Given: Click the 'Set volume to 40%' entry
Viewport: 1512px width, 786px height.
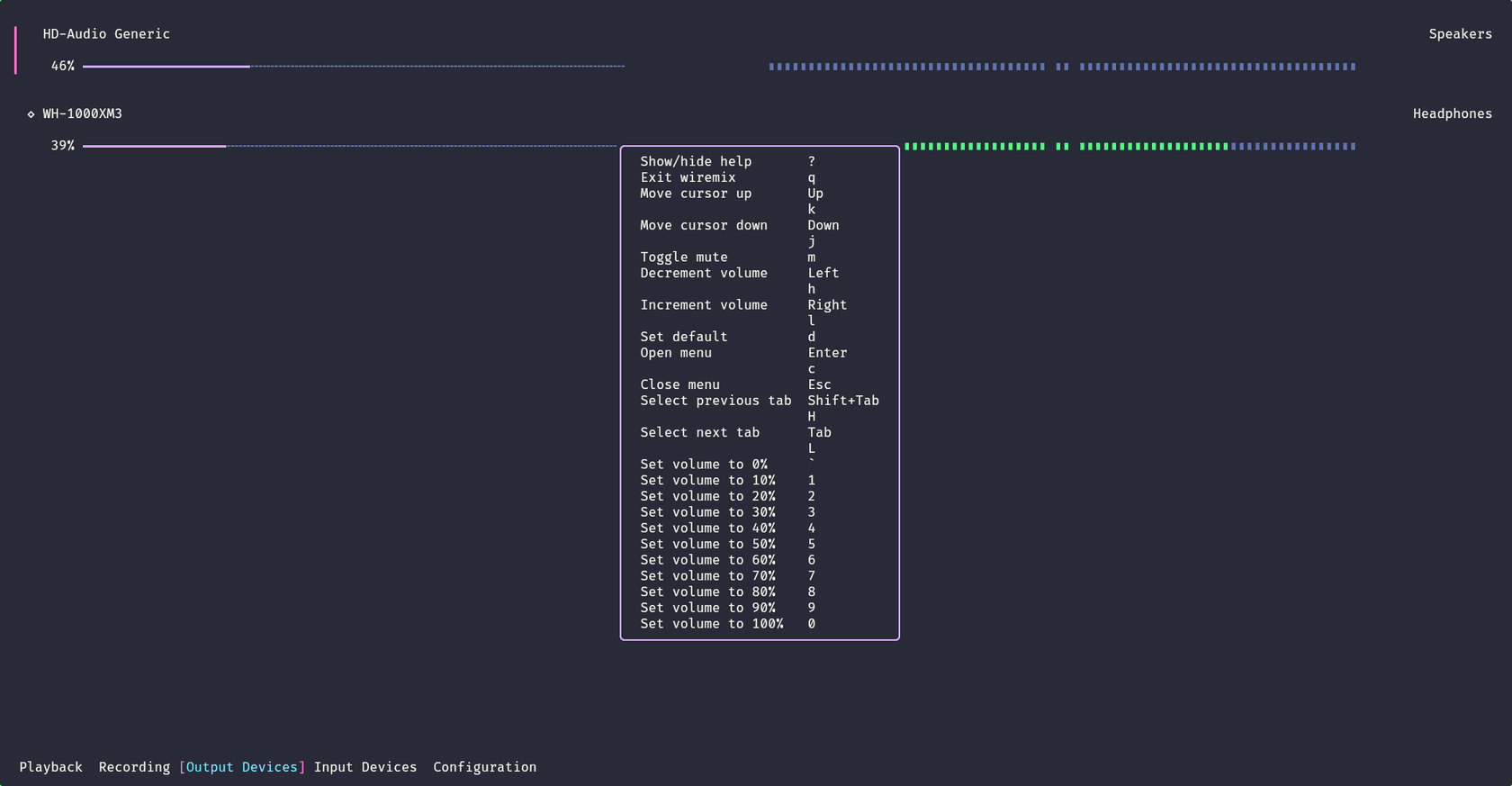Looking at the screenshot, I should click(707, 529).
